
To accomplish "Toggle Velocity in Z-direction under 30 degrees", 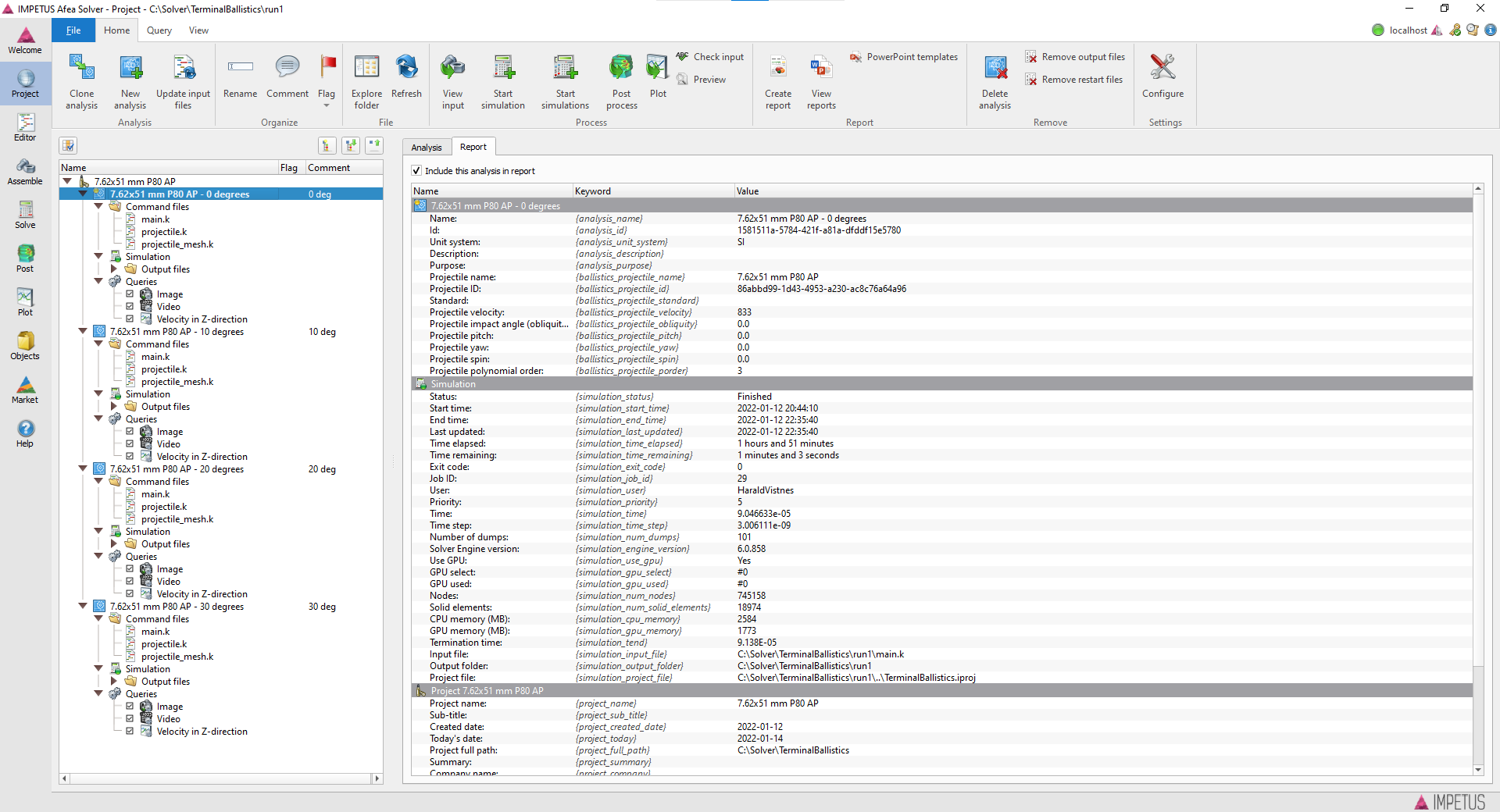I will tap(130, 732).
